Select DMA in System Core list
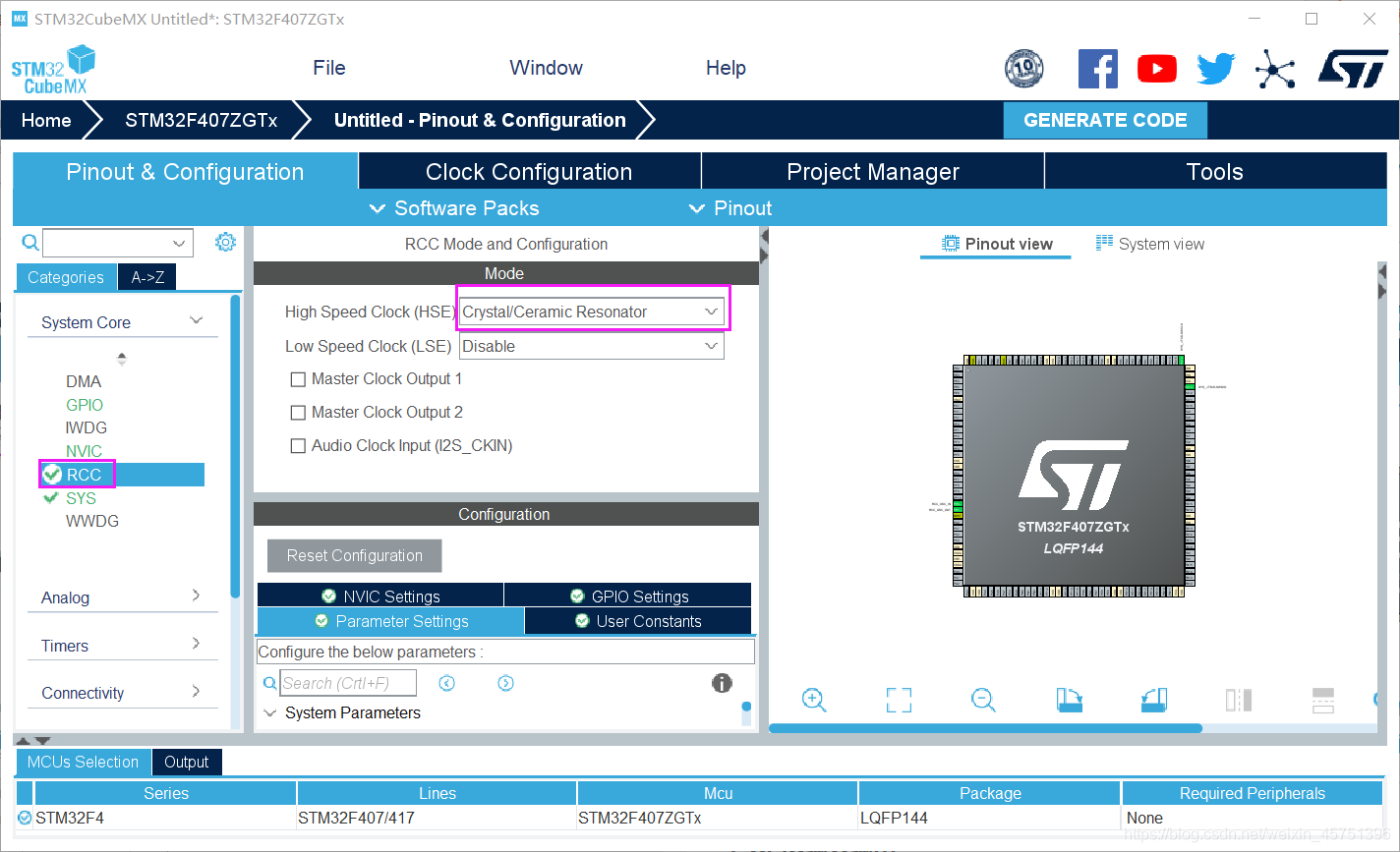The height and width of the screenshot is (852, 1400). click(x=84, y=381)
